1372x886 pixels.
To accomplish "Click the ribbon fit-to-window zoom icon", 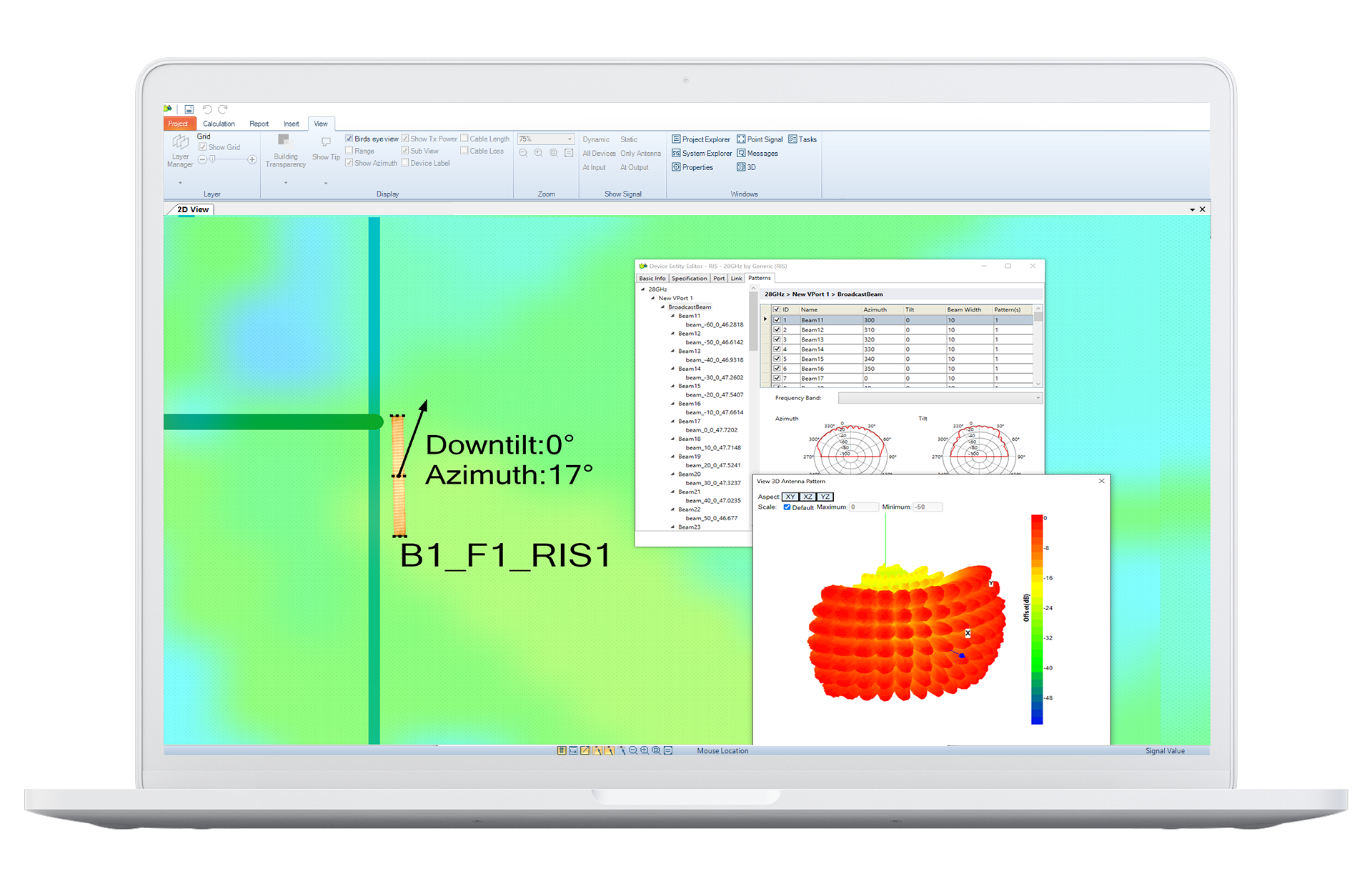I will pos(569,153).
